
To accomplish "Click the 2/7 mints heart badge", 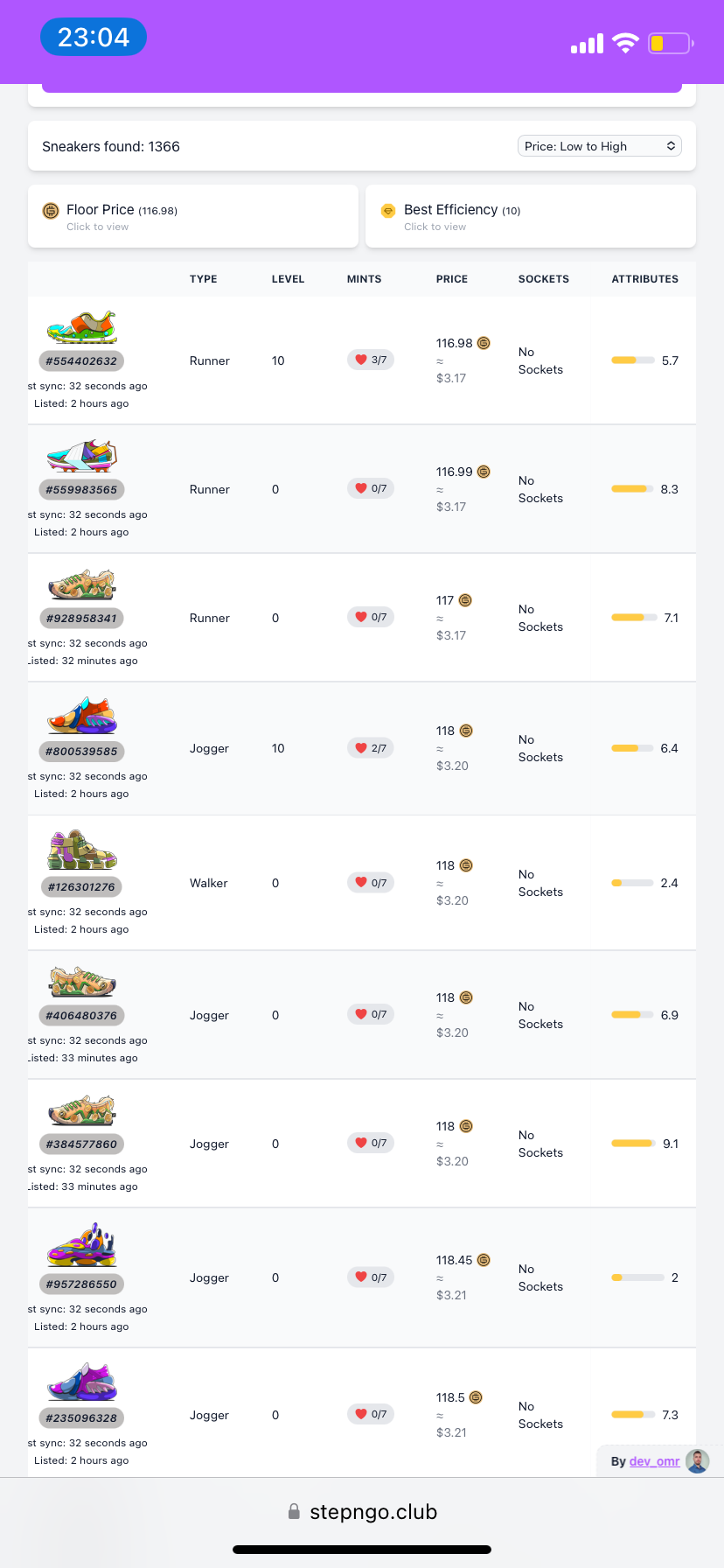I will point(371,748).
